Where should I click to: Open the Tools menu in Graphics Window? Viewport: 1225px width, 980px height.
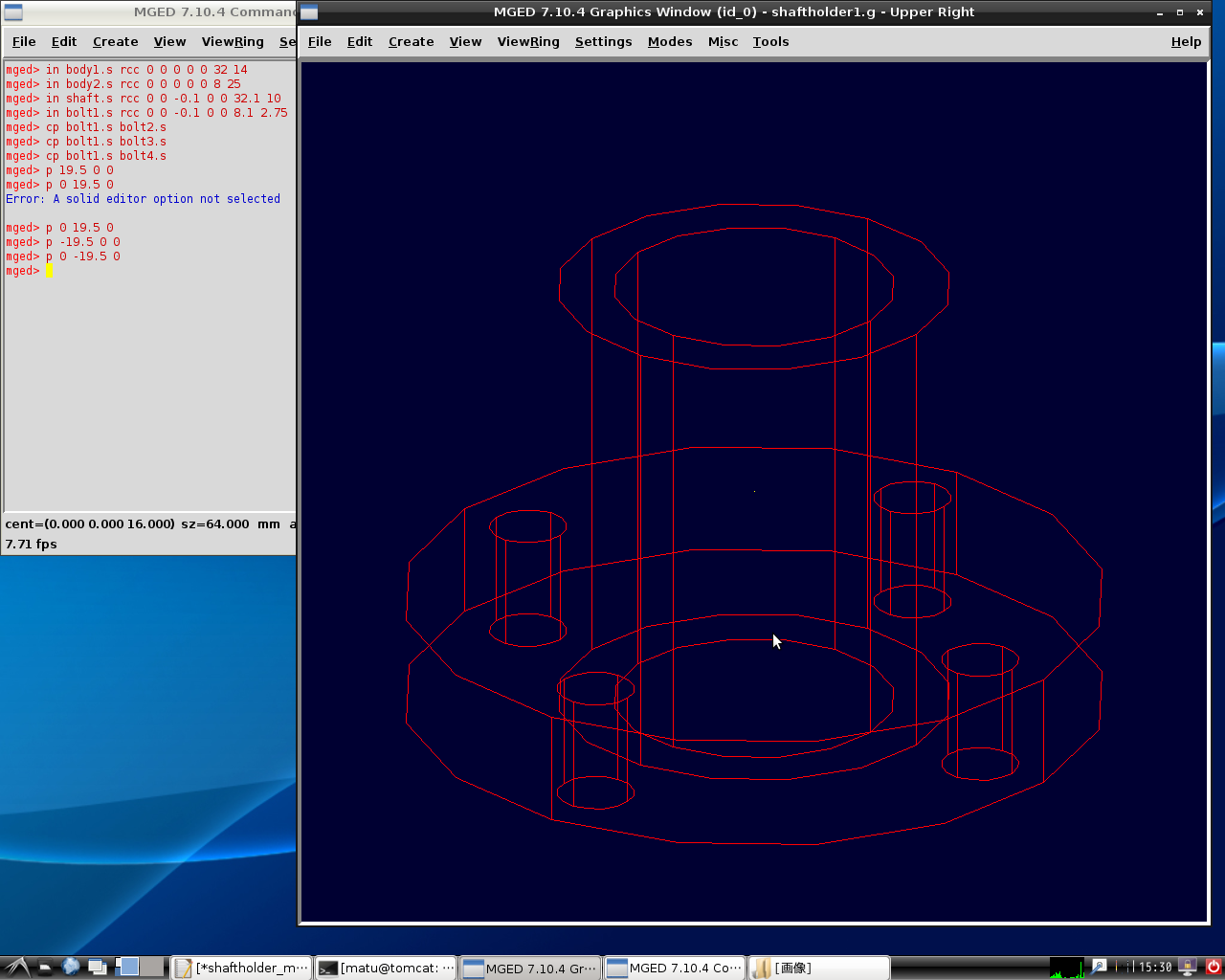pos(770,42)
